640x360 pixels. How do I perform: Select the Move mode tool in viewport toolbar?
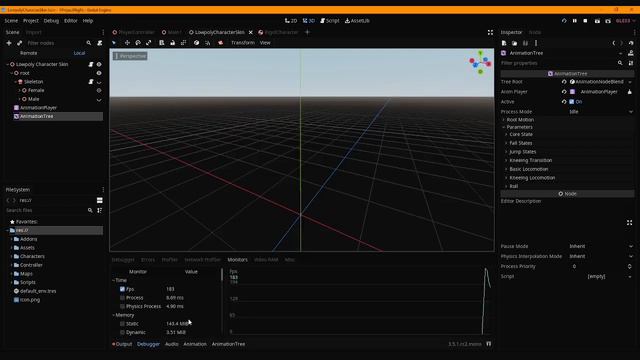click(x=127, y=42)
